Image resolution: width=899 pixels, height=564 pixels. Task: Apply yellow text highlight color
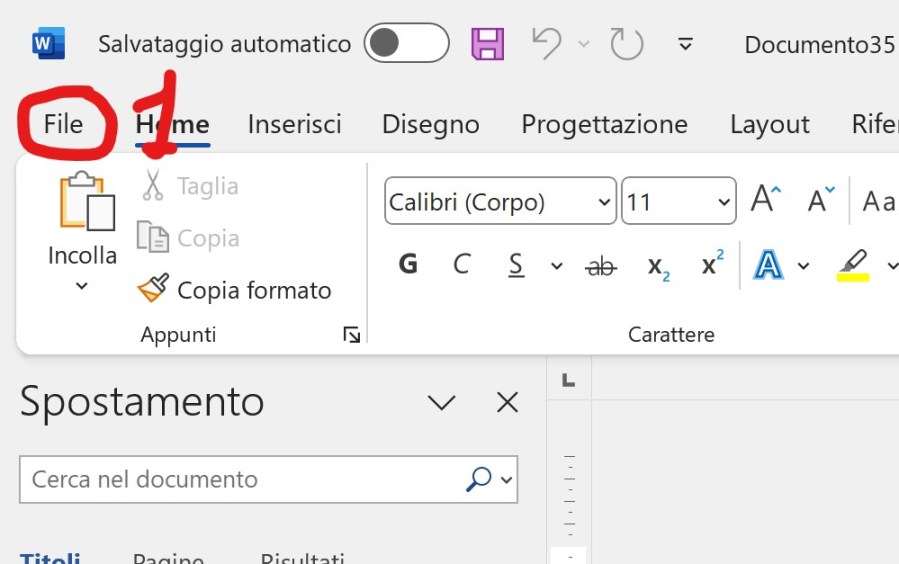[852, 266]
